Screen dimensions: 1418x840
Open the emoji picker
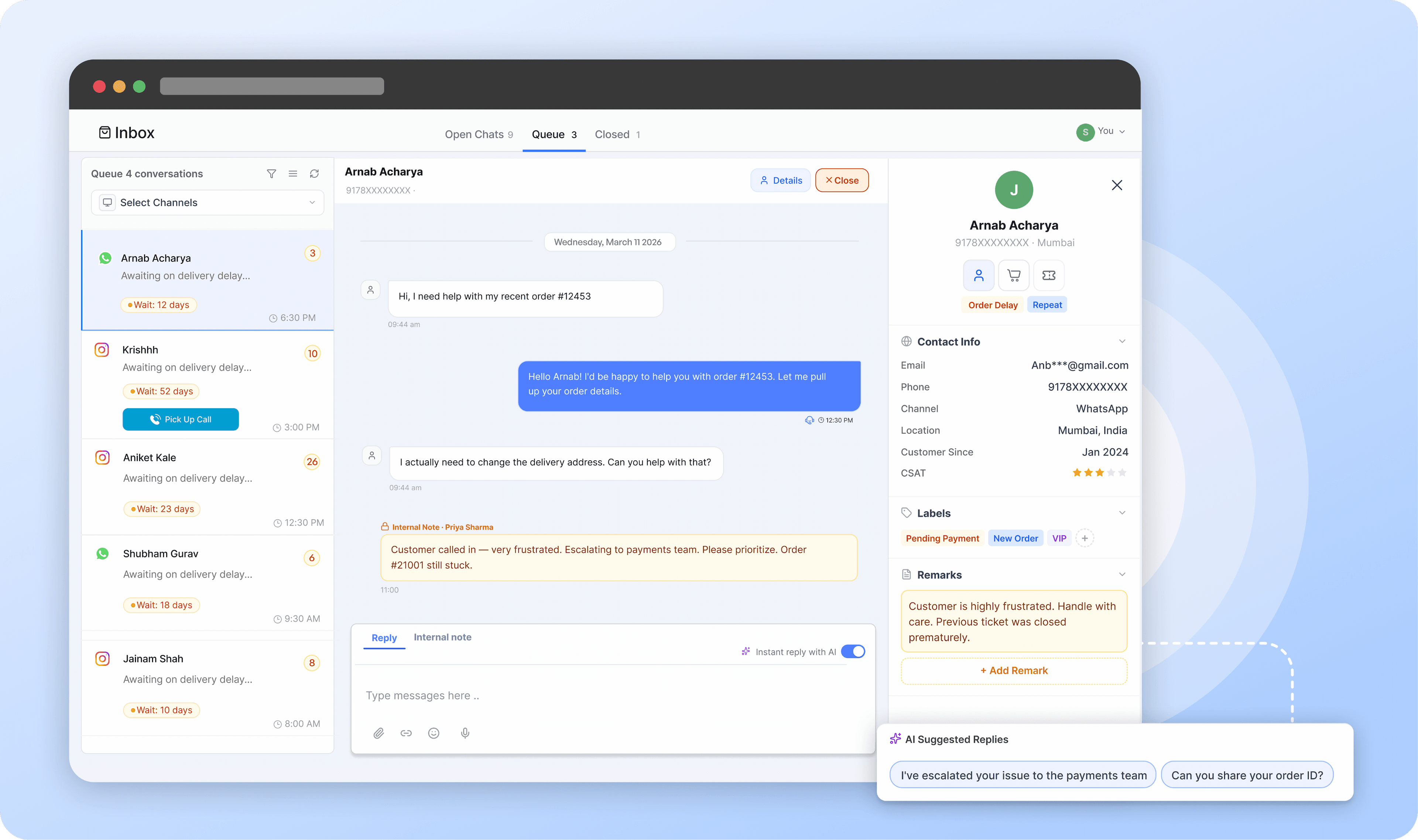point(434,733)
